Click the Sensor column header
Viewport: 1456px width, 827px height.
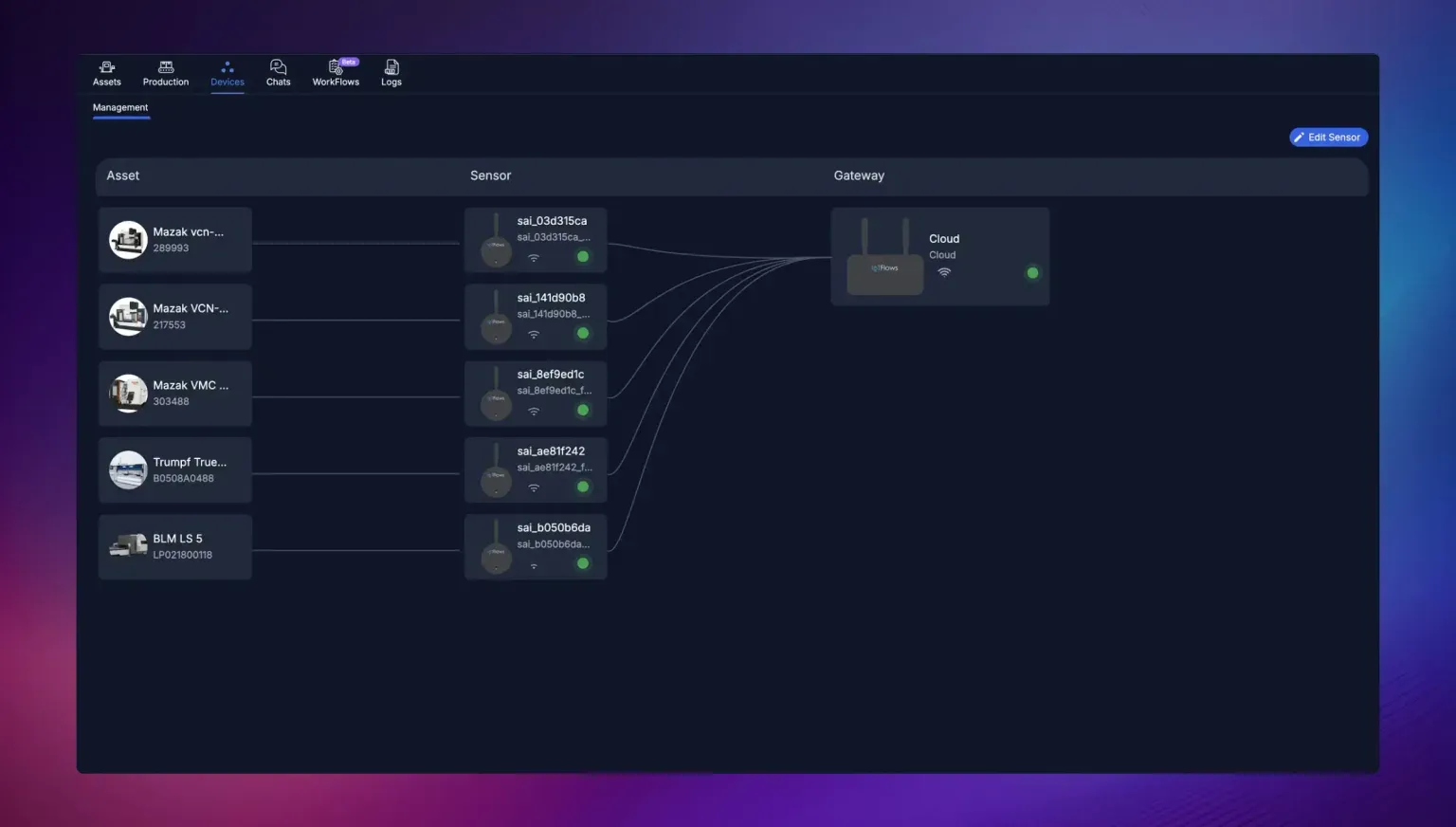[490, 175]
